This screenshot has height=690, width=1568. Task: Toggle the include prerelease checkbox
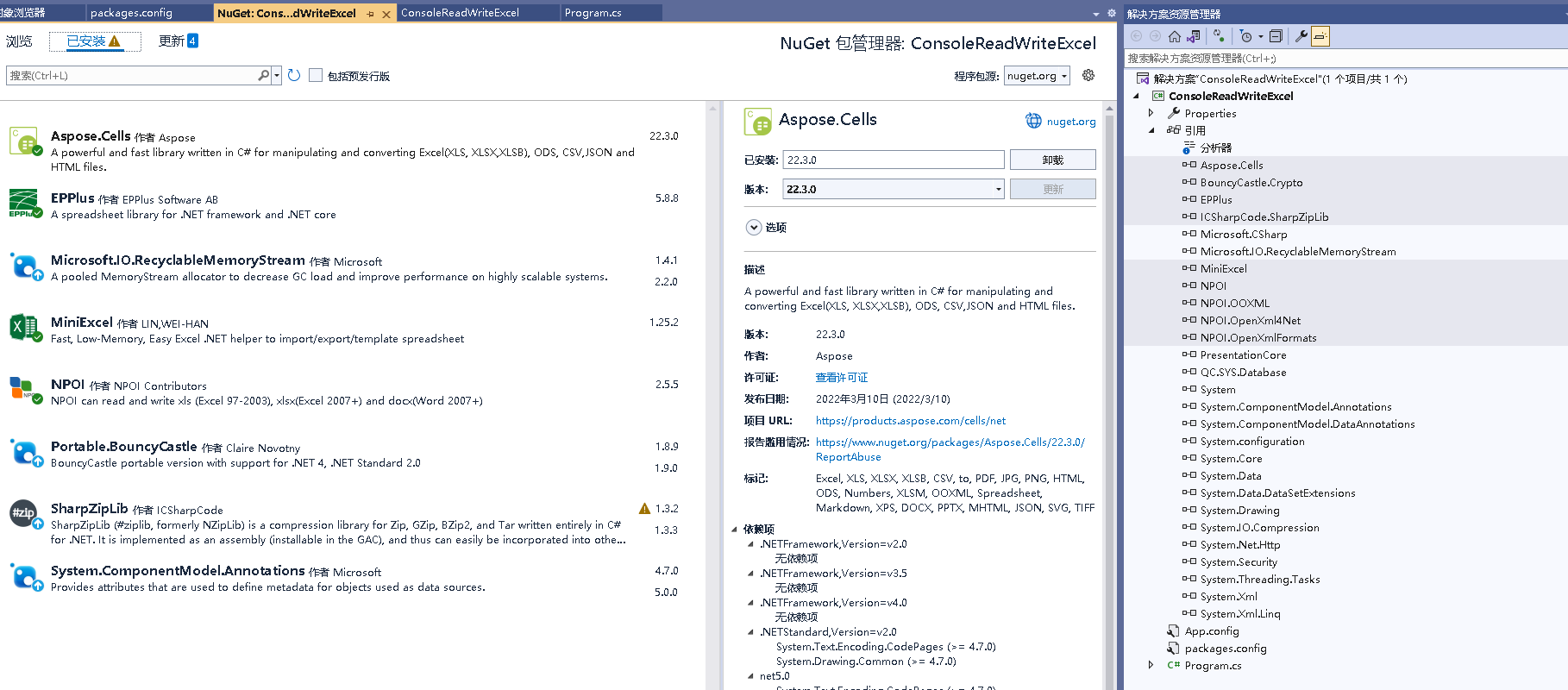pos(316,75)
